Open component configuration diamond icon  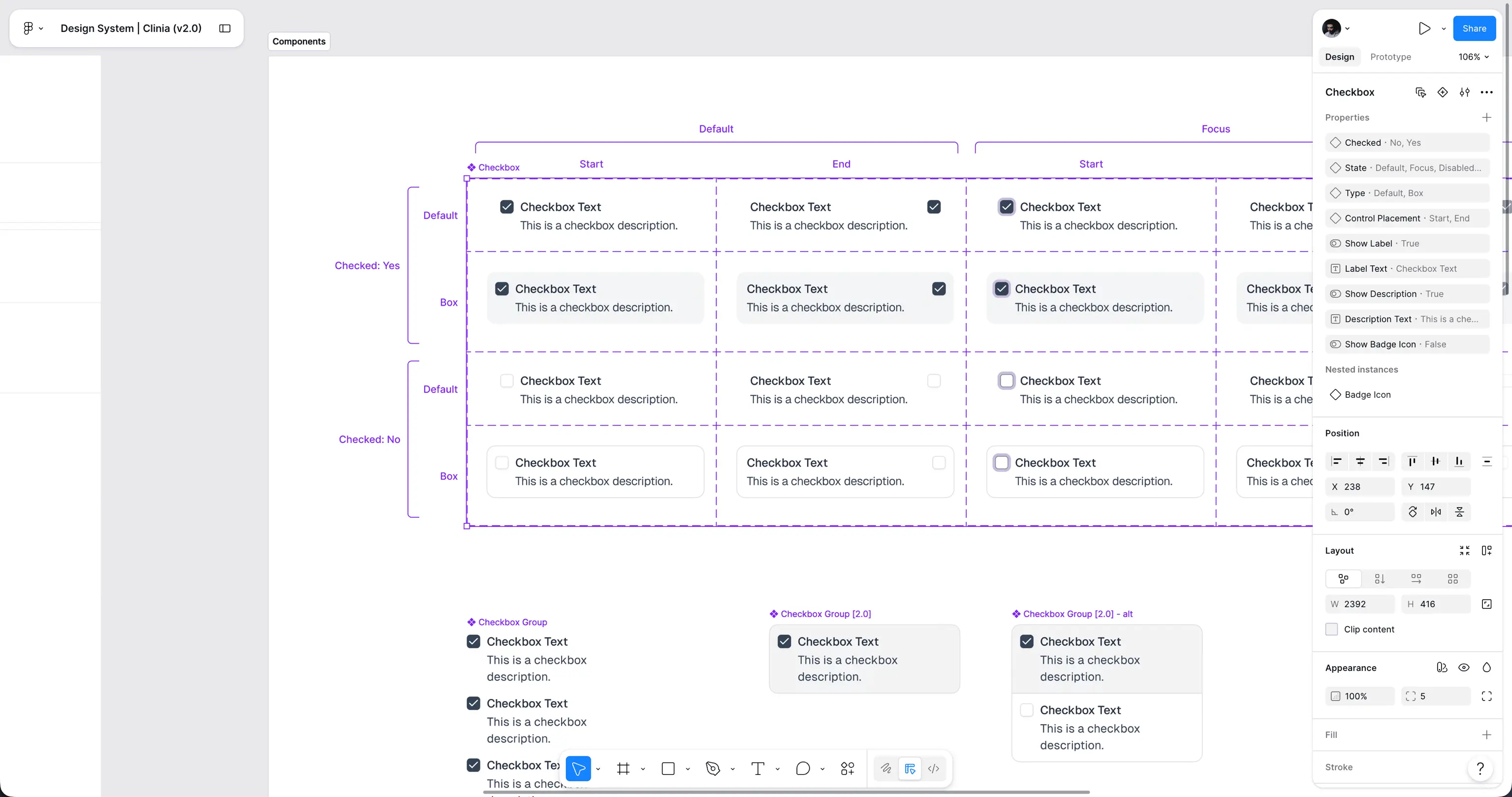tap(1442, 92)
